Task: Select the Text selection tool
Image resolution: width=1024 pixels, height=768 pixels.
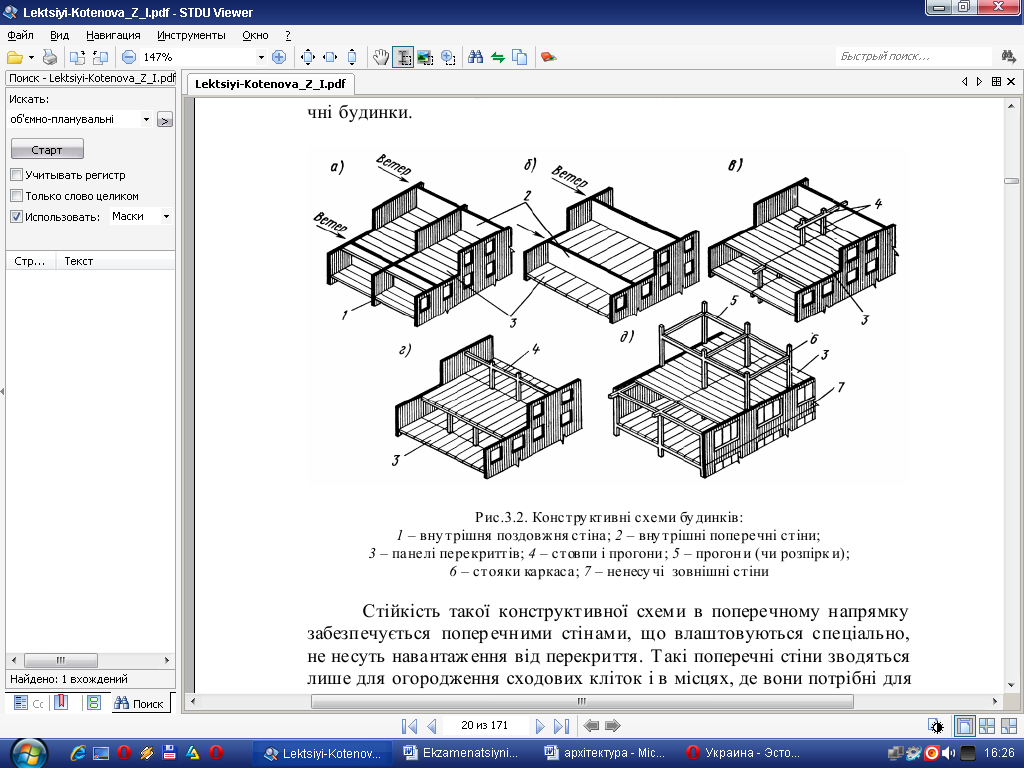Action: click(403, 57)
